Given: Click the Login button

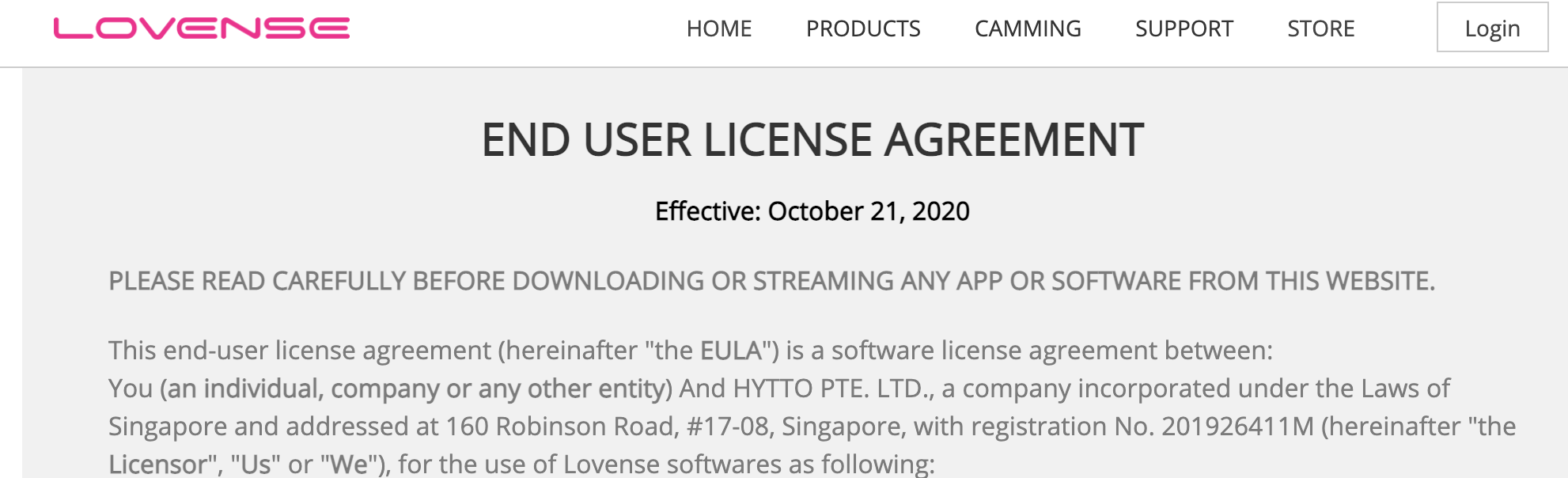Looking at the screenshot, I should tap(1492, 28).
